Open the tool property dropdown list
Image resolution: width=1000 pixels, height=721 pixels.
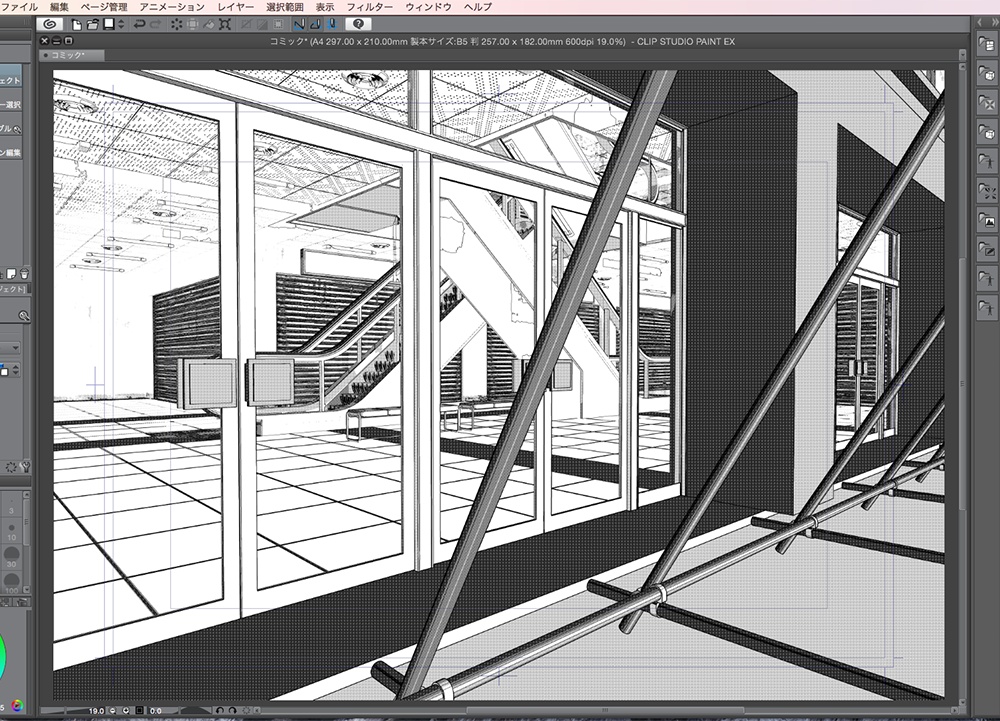(x=10, y=347)
